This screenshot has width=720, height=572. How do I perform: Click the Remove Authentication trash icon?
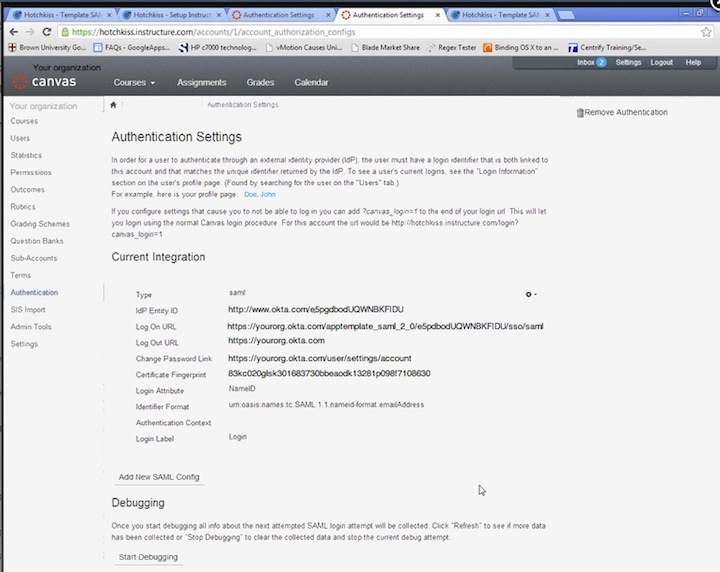(580, 113)
